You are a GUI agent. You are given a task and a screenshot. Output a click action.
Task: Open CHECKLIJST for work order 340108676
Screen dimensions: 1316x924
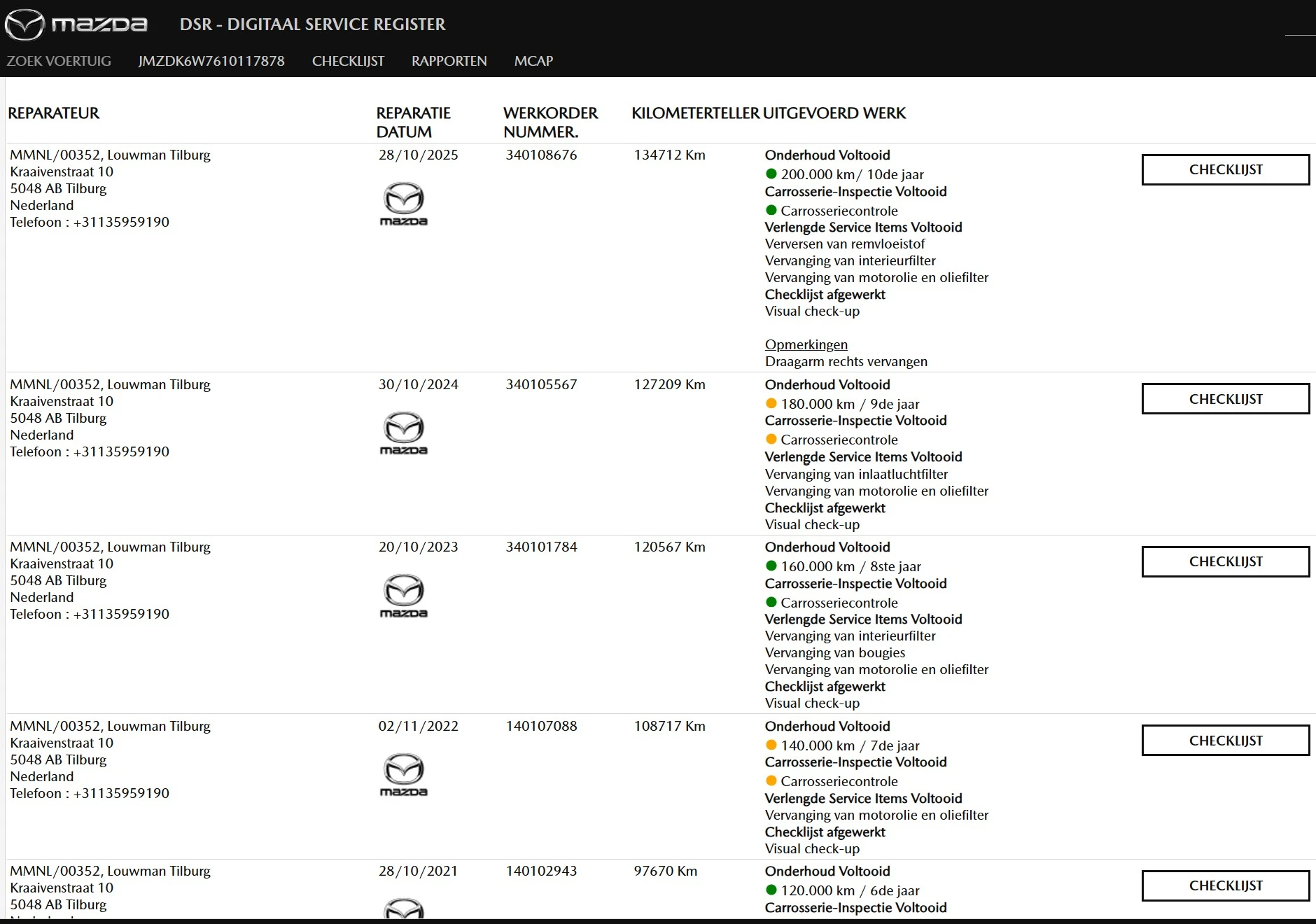click(x=1226, y=169)
